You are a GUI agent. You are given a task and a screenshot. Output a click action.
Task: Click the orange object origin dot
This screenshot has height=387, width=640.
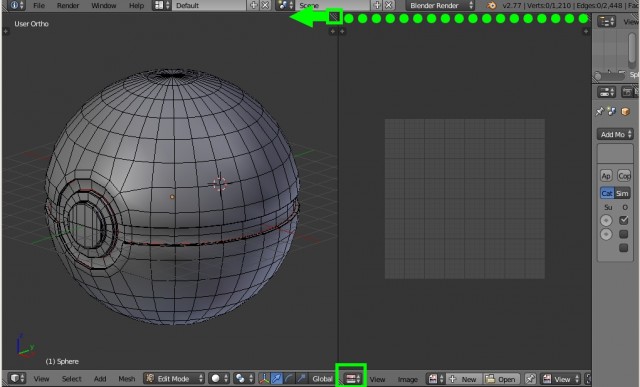(x=172, y=197)
